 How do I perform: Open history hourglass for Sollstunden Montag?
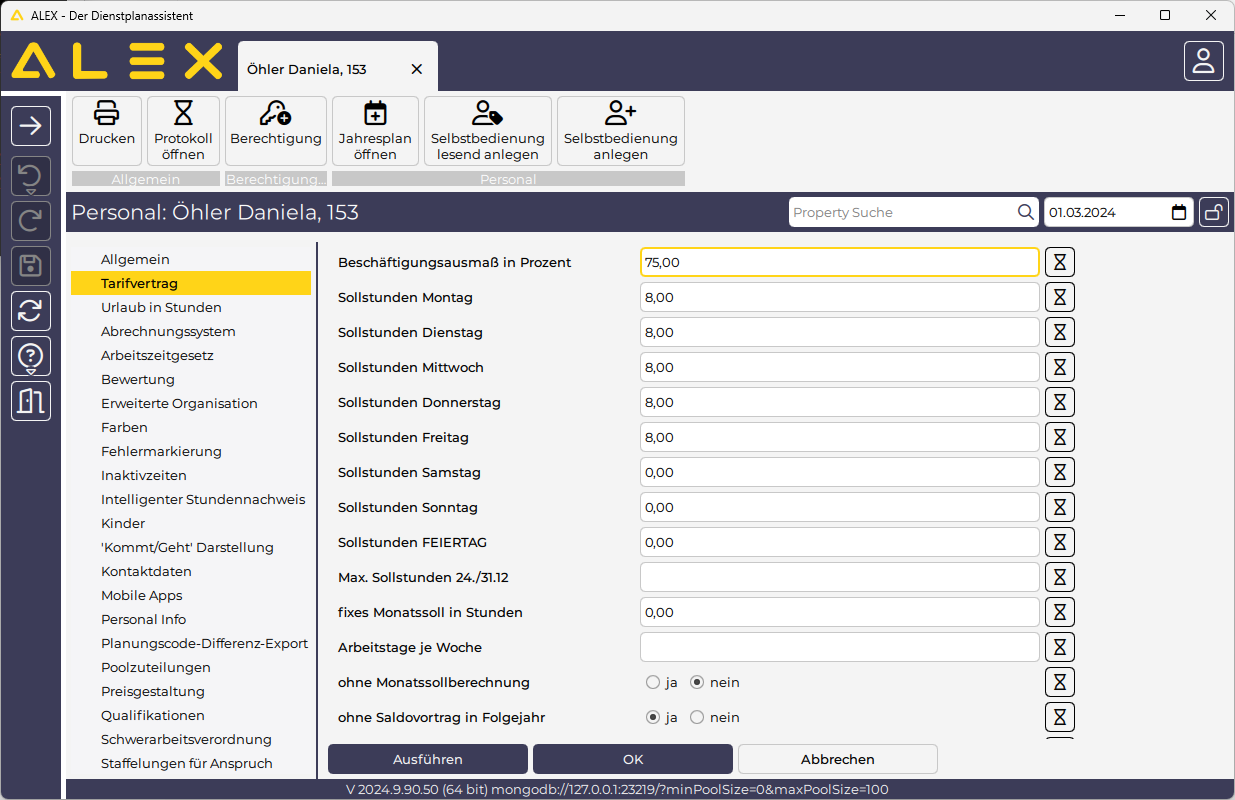coord(1060,297)
